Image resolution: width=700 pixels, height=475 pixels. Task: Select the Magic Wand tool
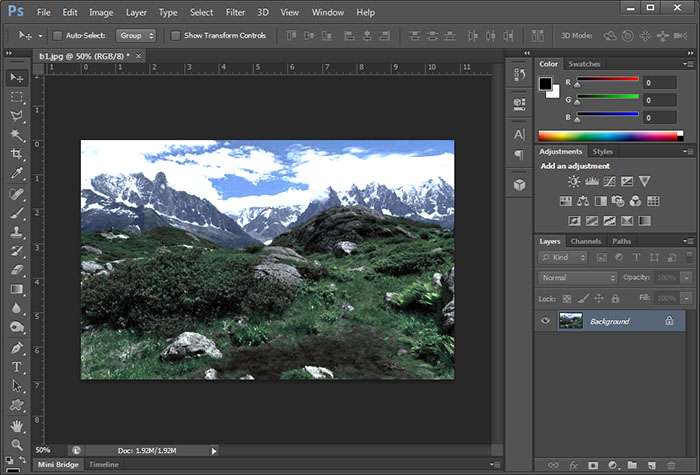17,135
